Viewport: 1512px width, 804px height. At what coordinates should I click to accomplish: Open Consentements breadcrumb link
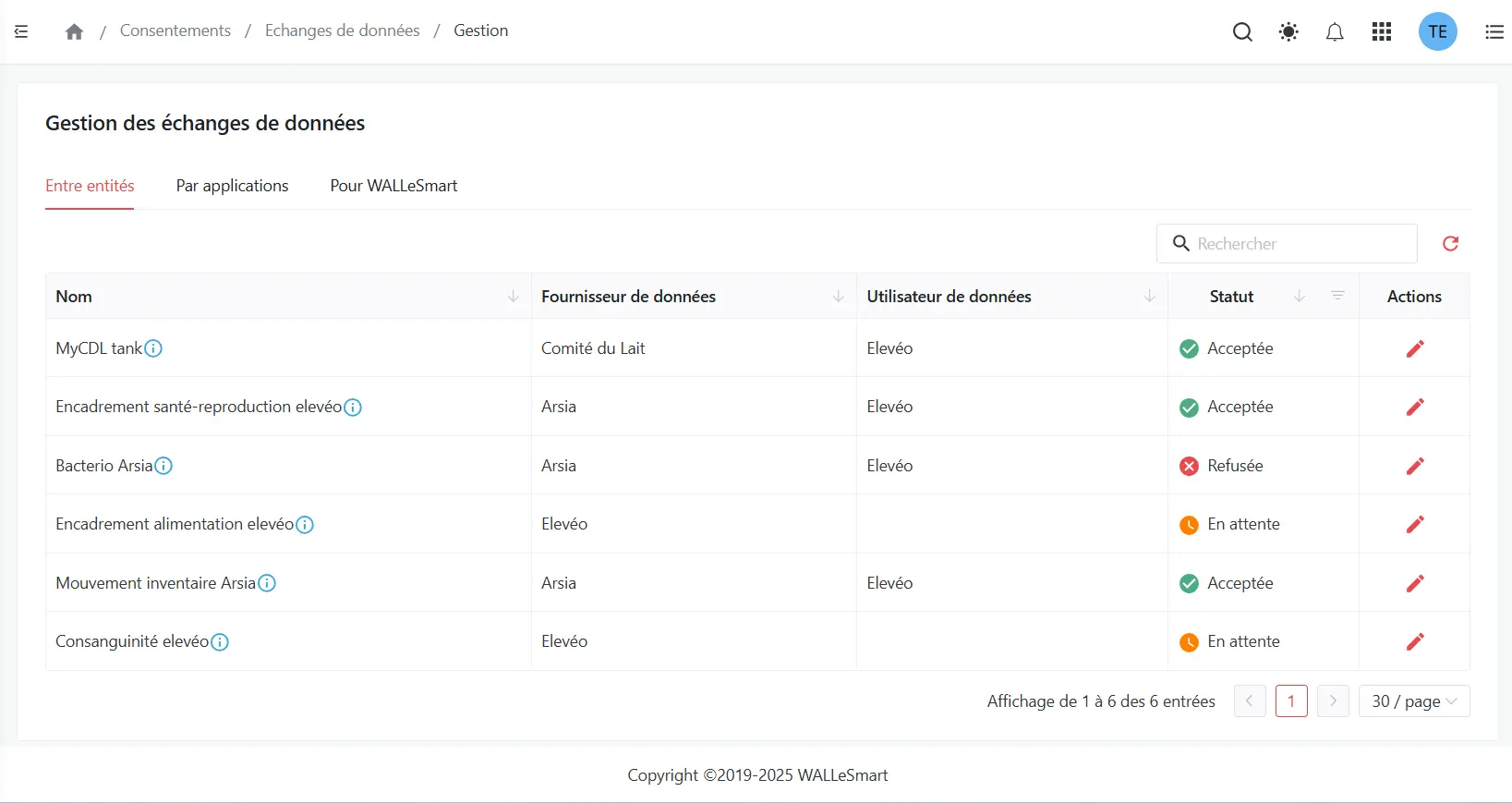tap(175, 30)
